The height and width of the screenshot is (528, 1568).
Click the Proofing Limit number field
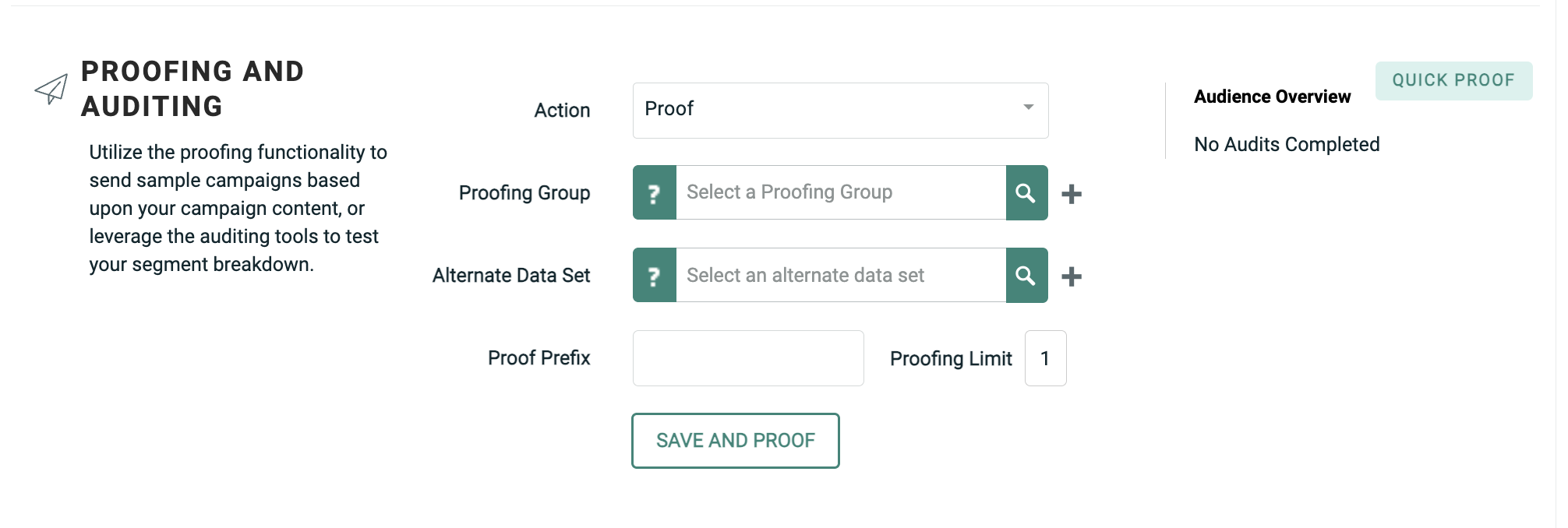click(1045, 358)
